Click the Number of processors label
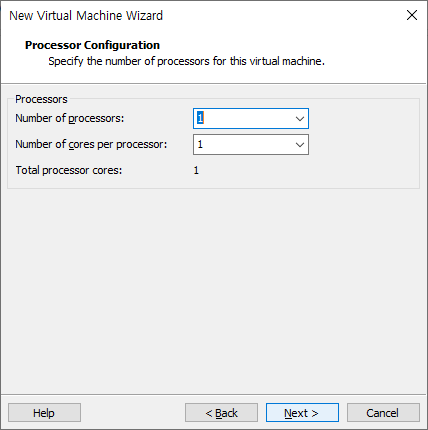Viewport: 428px width, 430px height. click(69, 118)
